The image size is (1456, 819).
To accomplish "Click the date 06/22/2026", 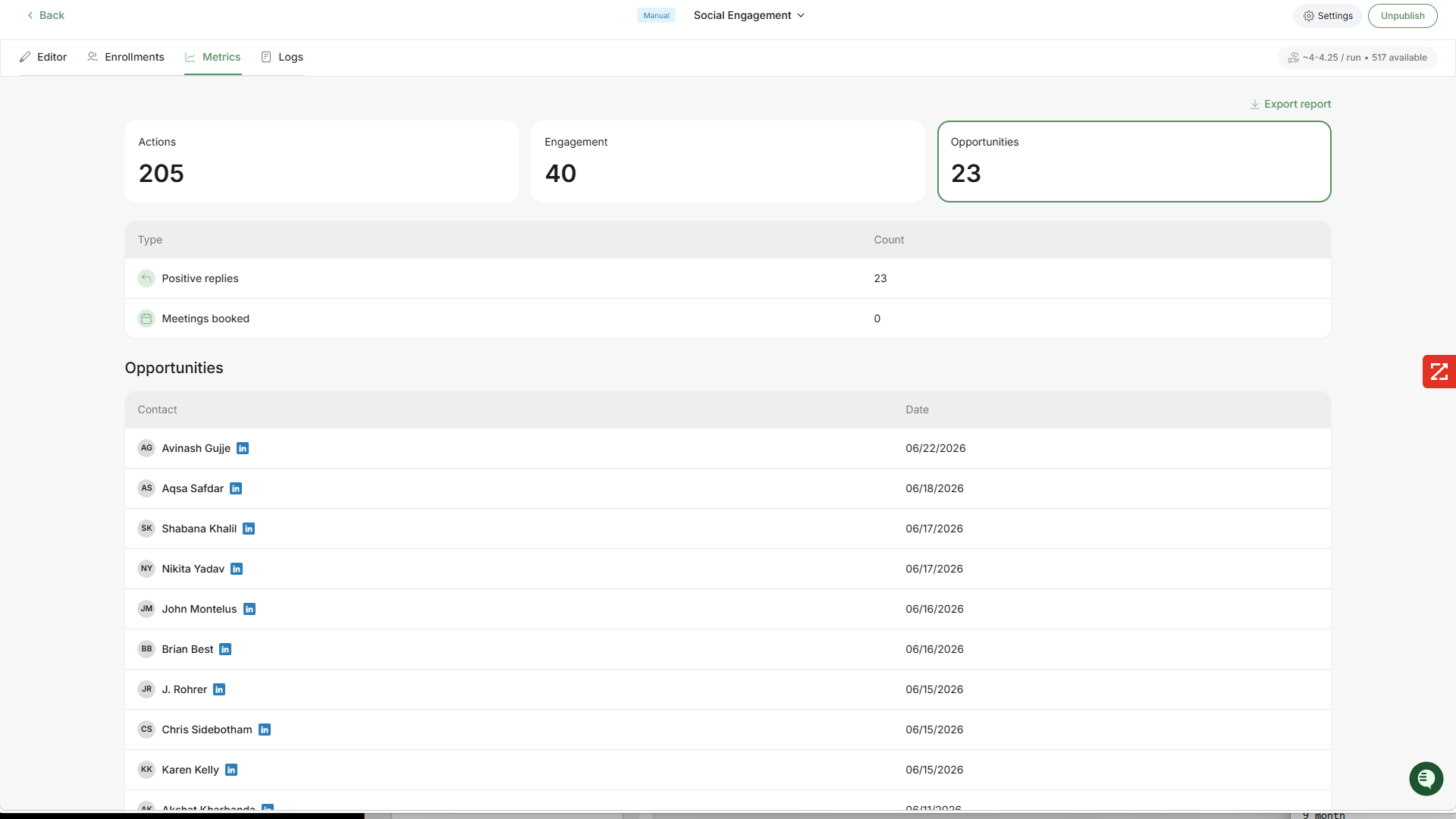I will [x=936, y=448].
